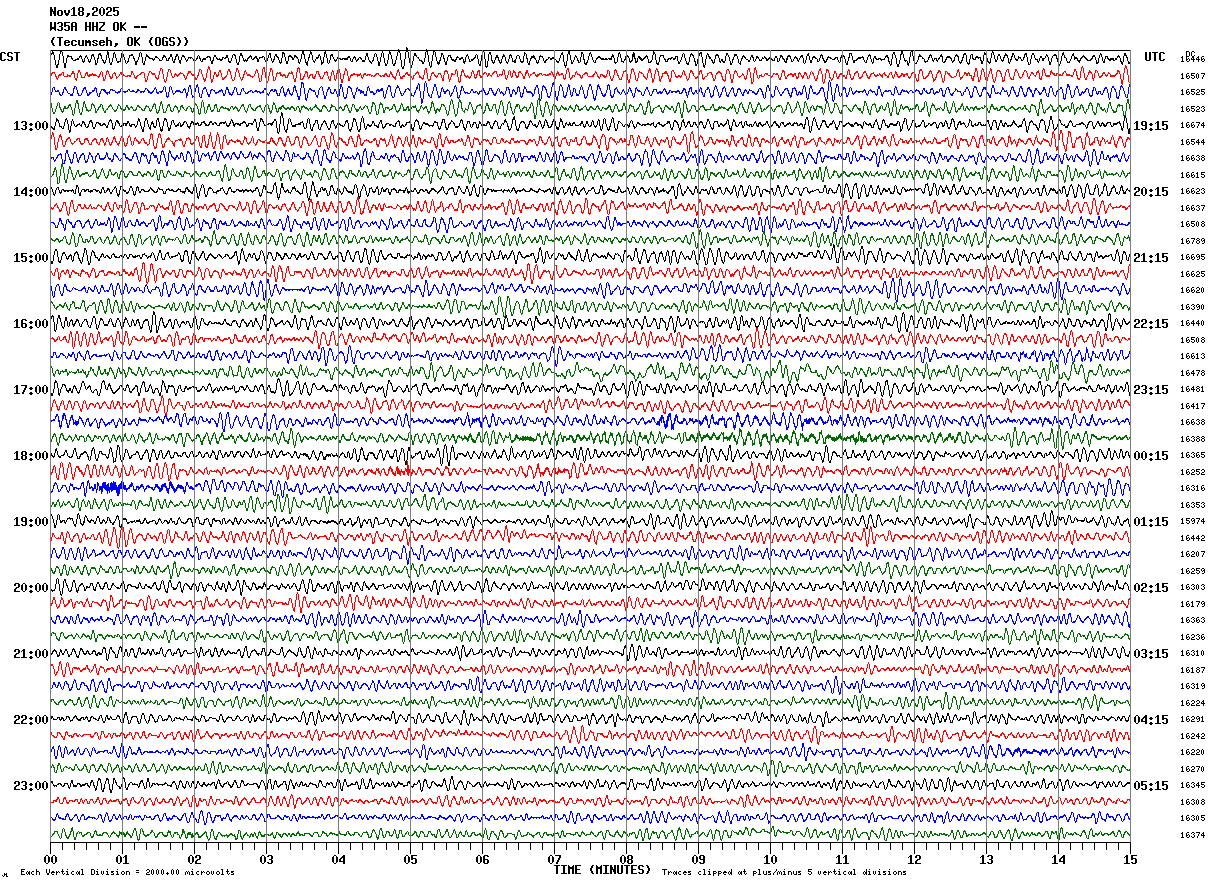Pick the 03:15 UTC time label
The height and width of the screenshot is (886, 1210).
point(1151,654)
